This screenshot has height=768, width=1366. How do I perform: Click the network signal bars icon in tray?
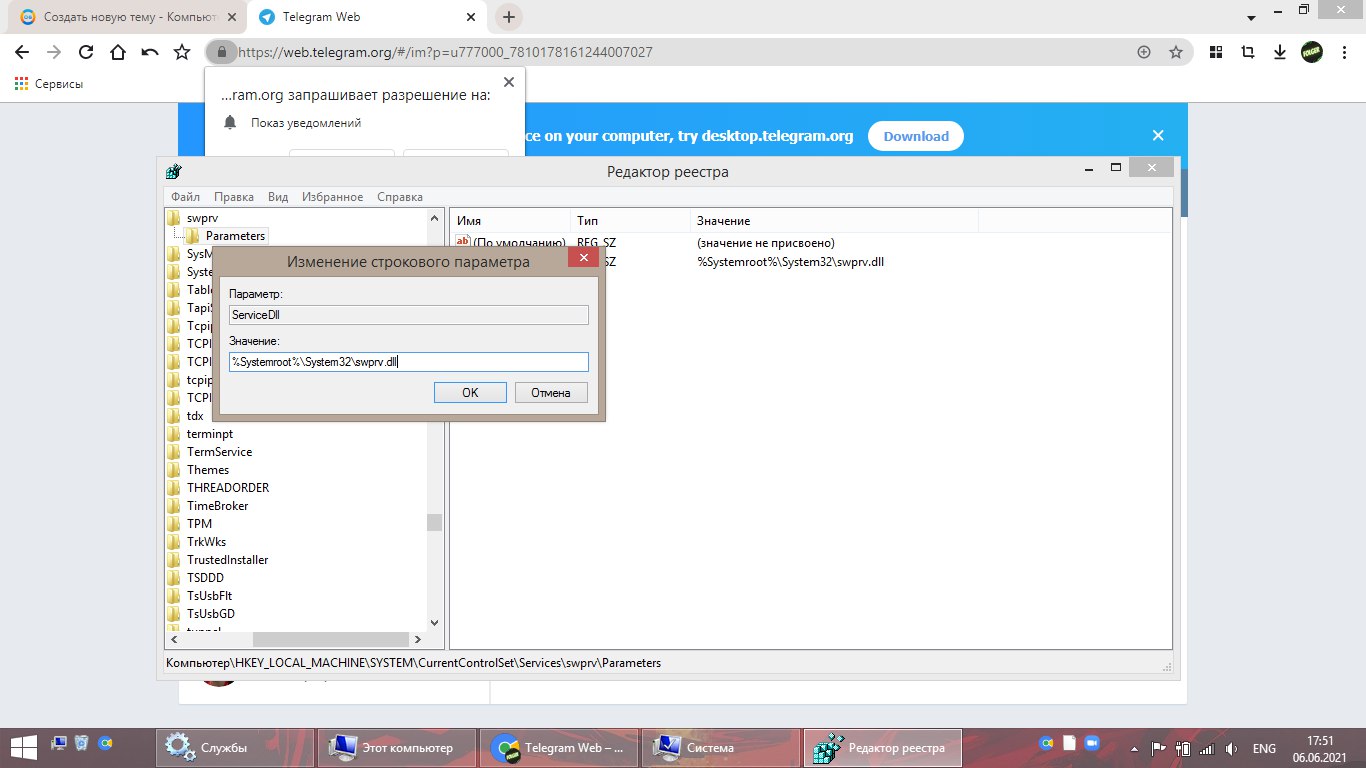point(1207,748)
